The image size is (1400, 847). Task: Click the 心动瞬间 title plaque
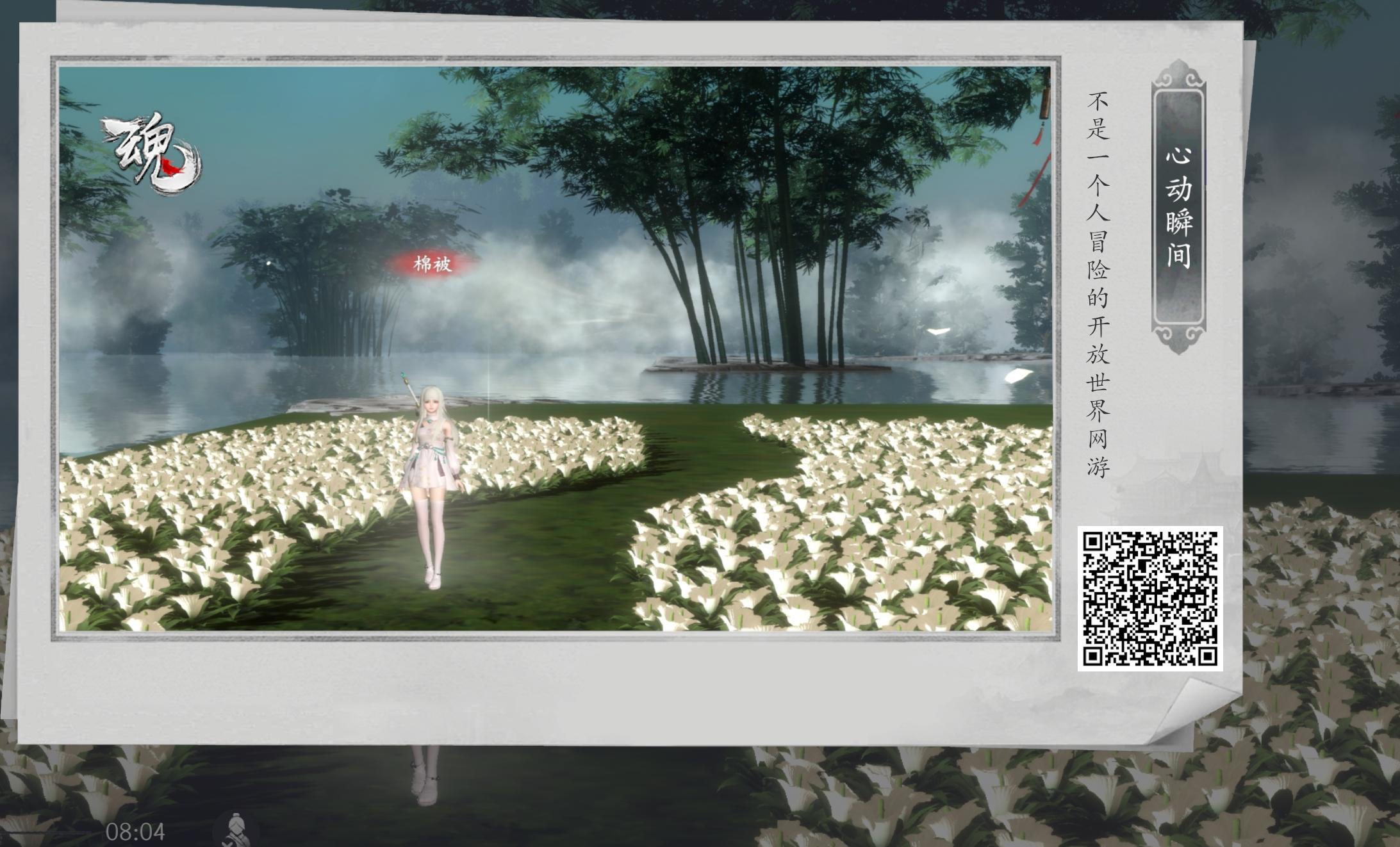pos(1178,207)
